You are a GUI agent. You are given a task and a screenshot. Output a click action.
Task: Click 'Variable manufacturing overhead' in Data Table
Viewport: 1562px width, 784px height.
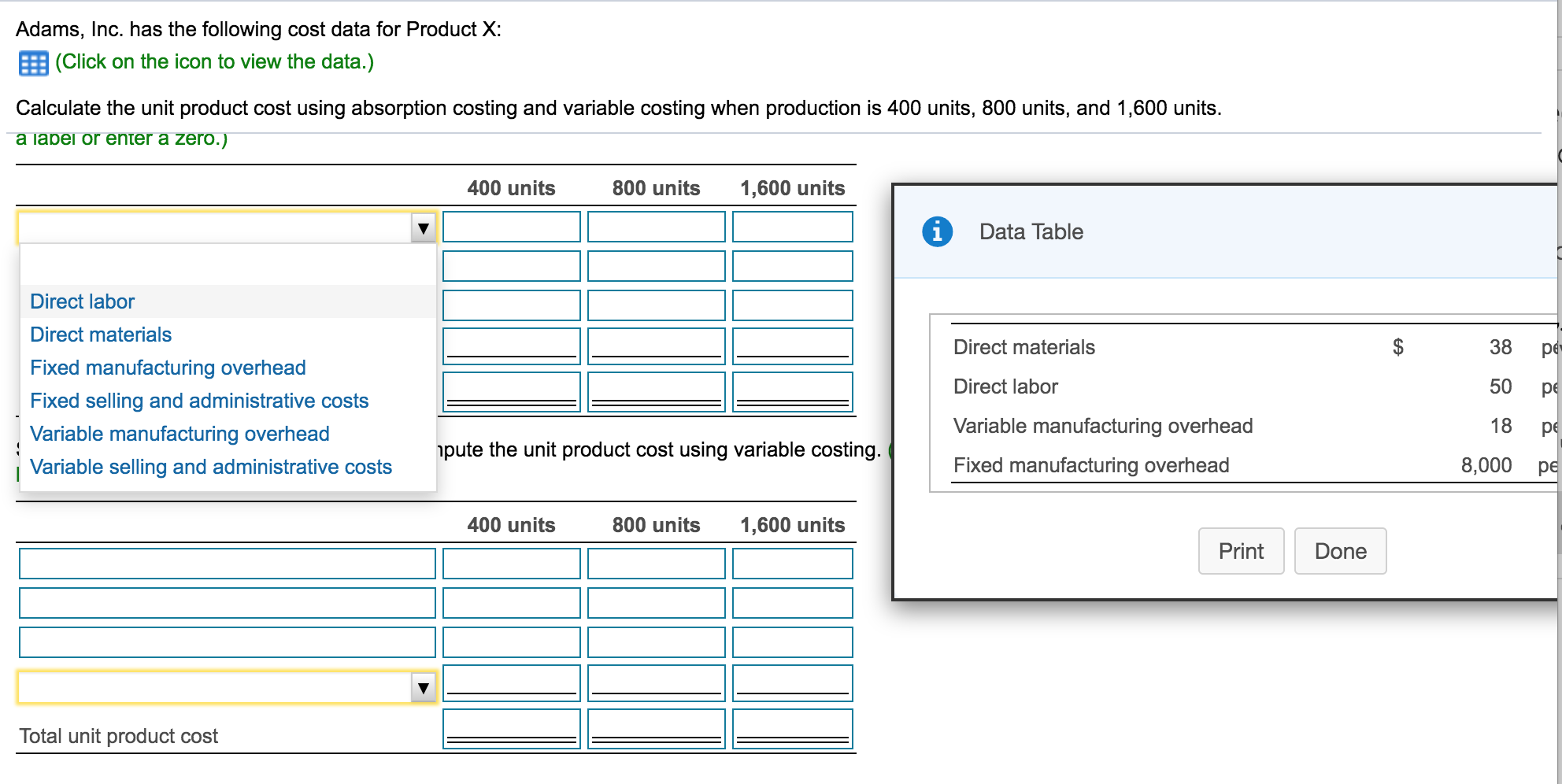1103,426
